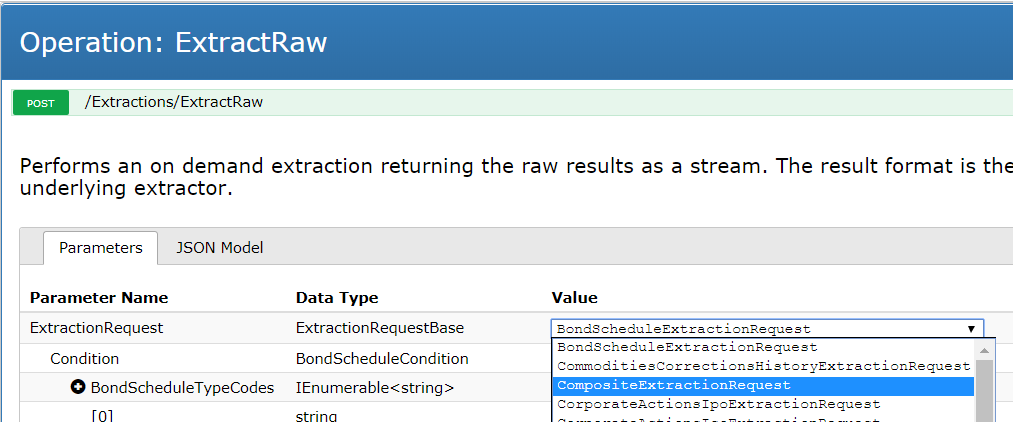
Task: Expand the BondScheduleTypeCodes plus icon
Action: [78, 387]
